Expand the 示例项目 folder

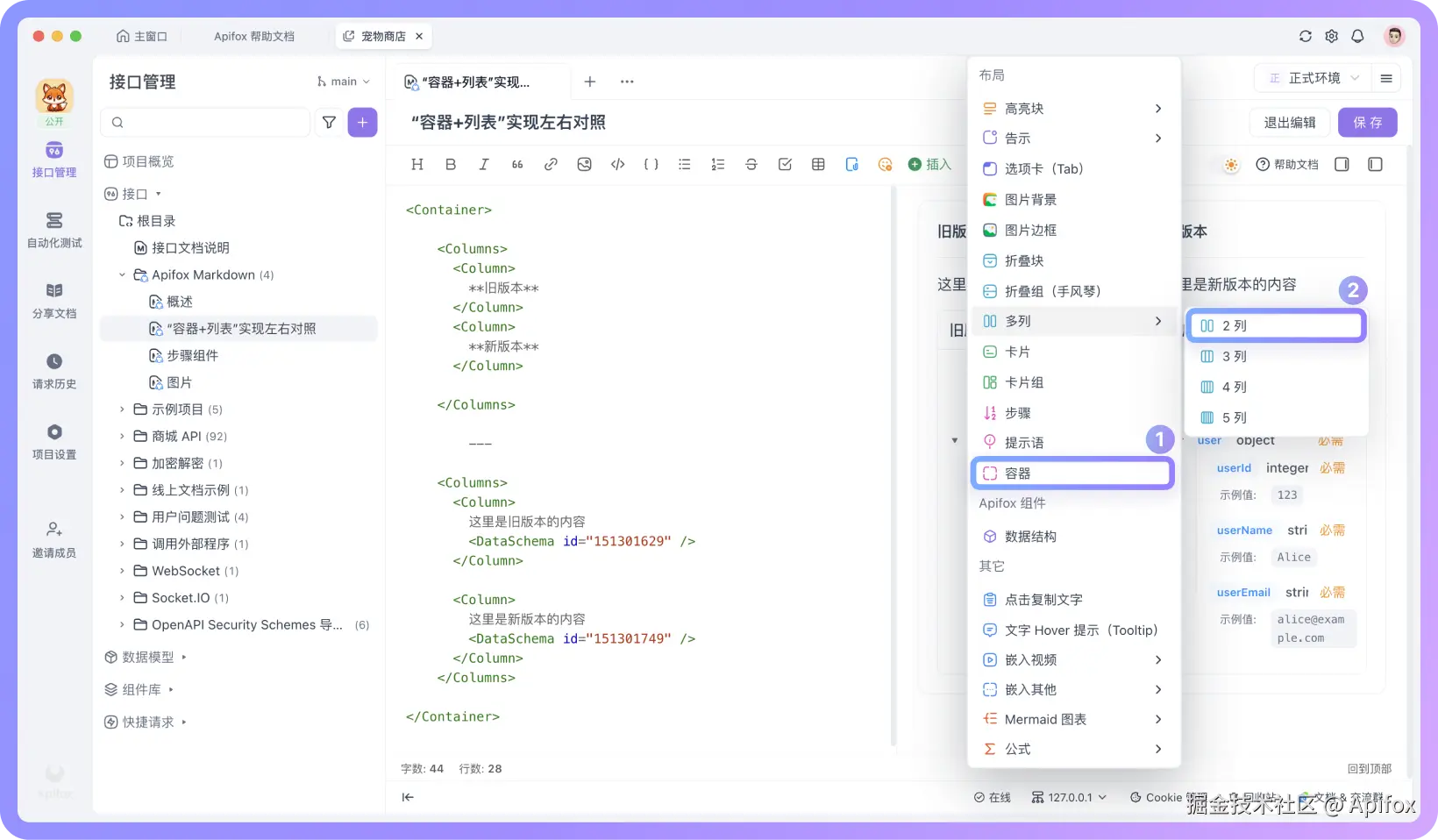[122, 409]
